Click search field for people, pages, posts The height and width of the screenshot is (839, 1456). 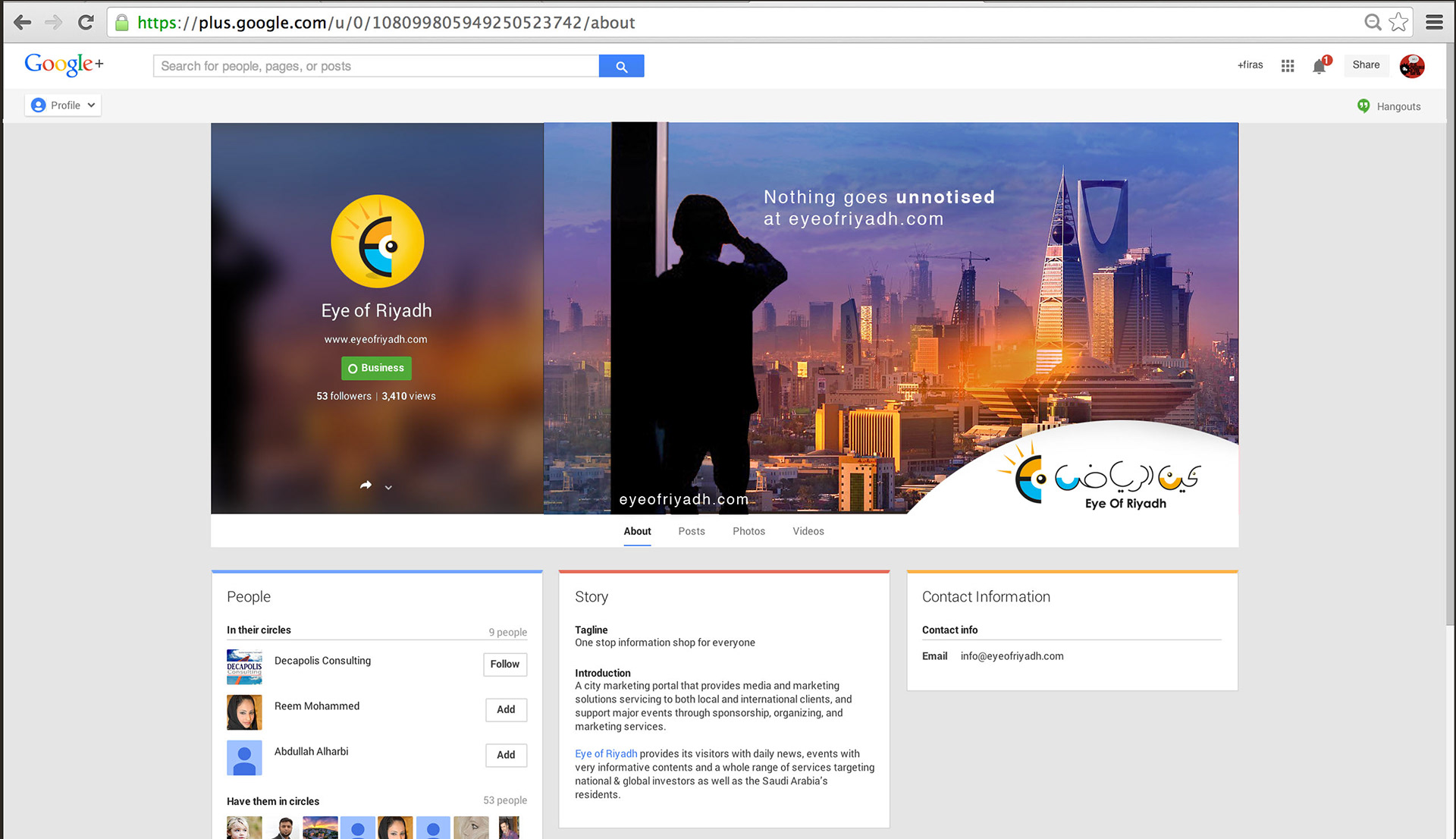click(x=376, y=66)
